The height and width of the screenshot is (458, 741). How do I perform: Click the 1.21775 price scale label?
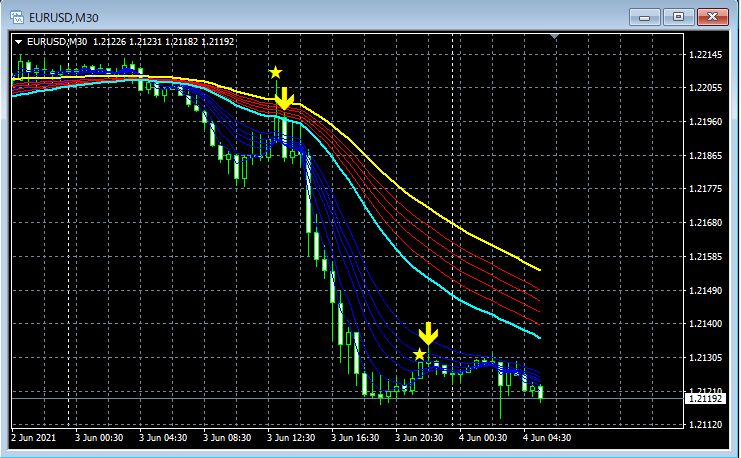coord(706,189)
